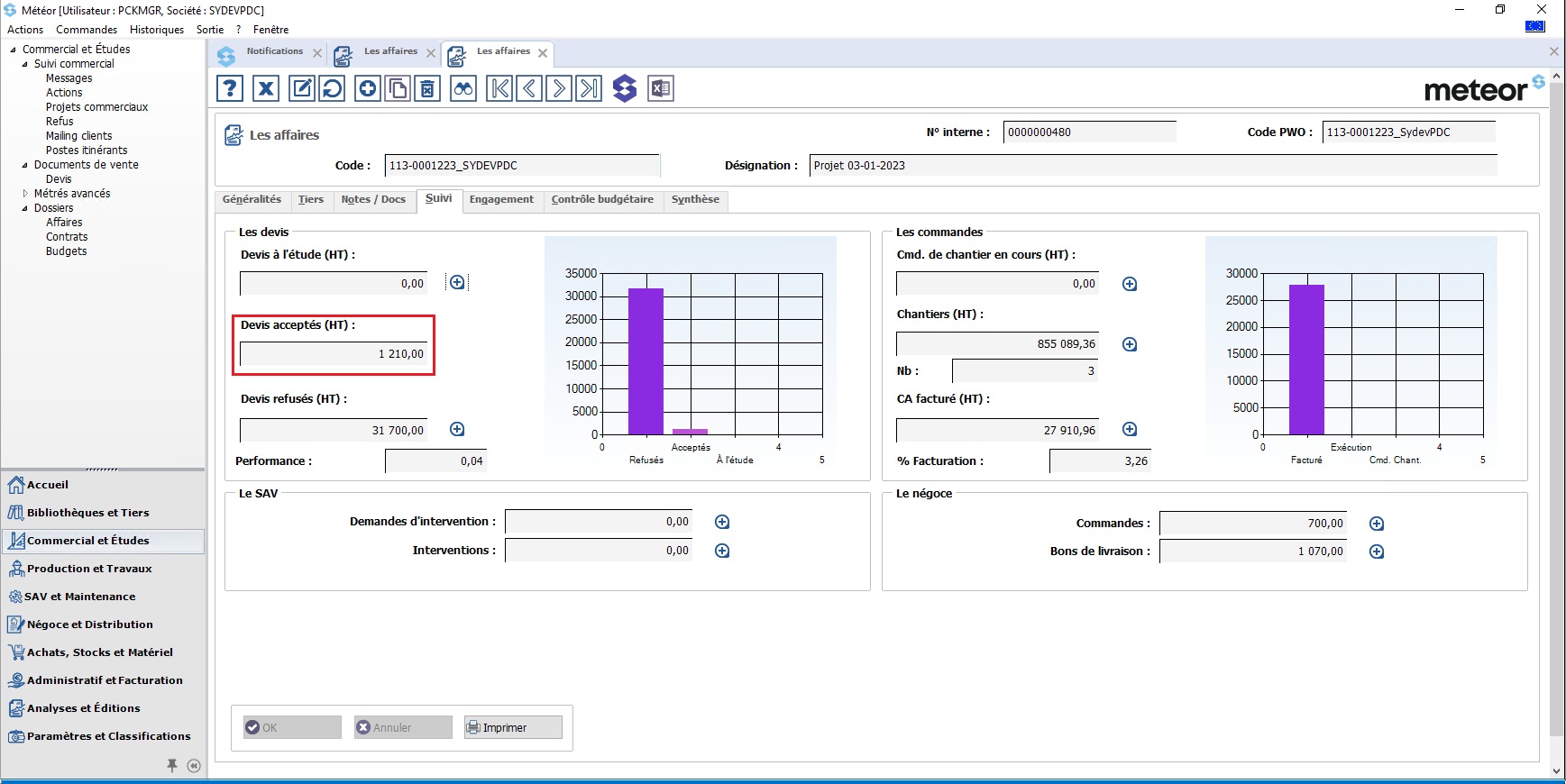
Task: Go to last record icon
Action: coord(589,88)
